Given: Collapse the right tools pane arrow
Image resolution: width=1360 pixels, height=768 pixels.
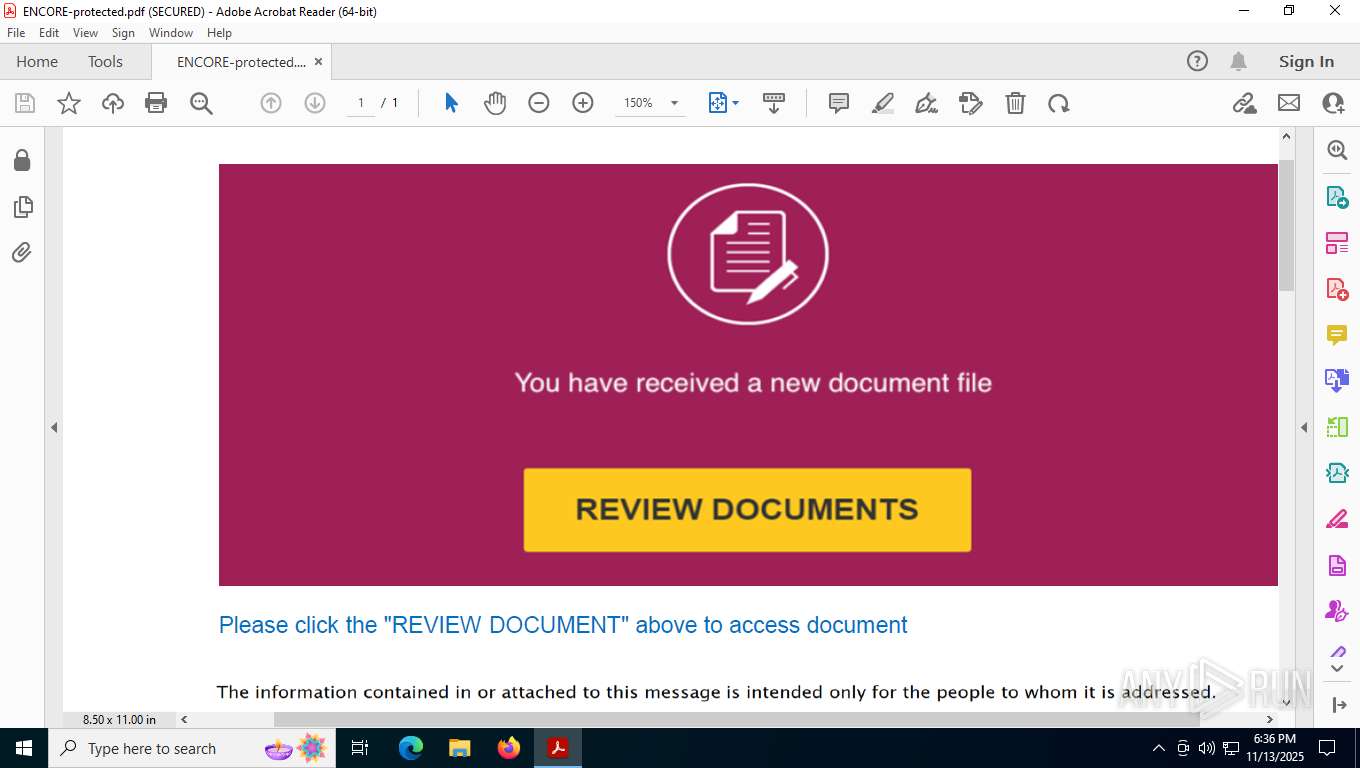Looking at the screenshot, I should coord(1304,427).
